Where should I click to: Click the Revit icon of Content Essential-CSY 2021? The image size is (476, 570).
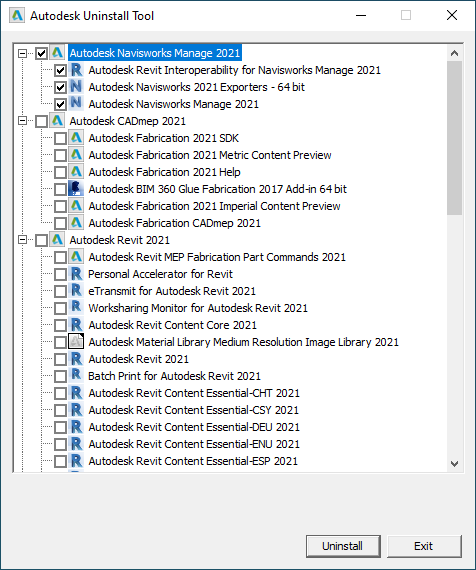pos(76,410)
